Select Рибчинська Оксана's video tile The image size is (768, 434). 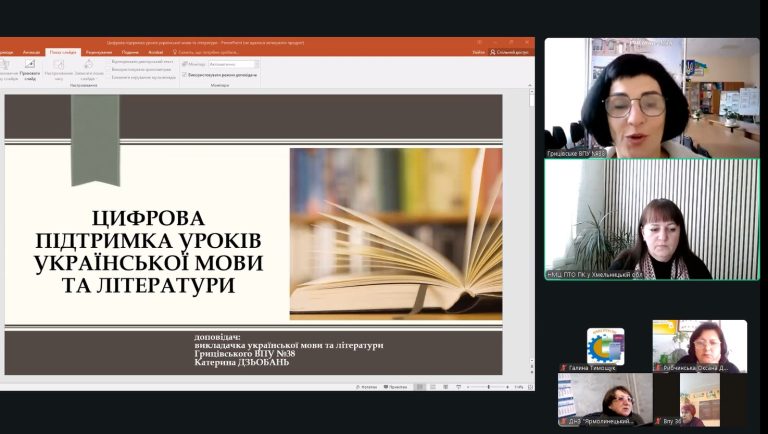(x=699, y=346)
